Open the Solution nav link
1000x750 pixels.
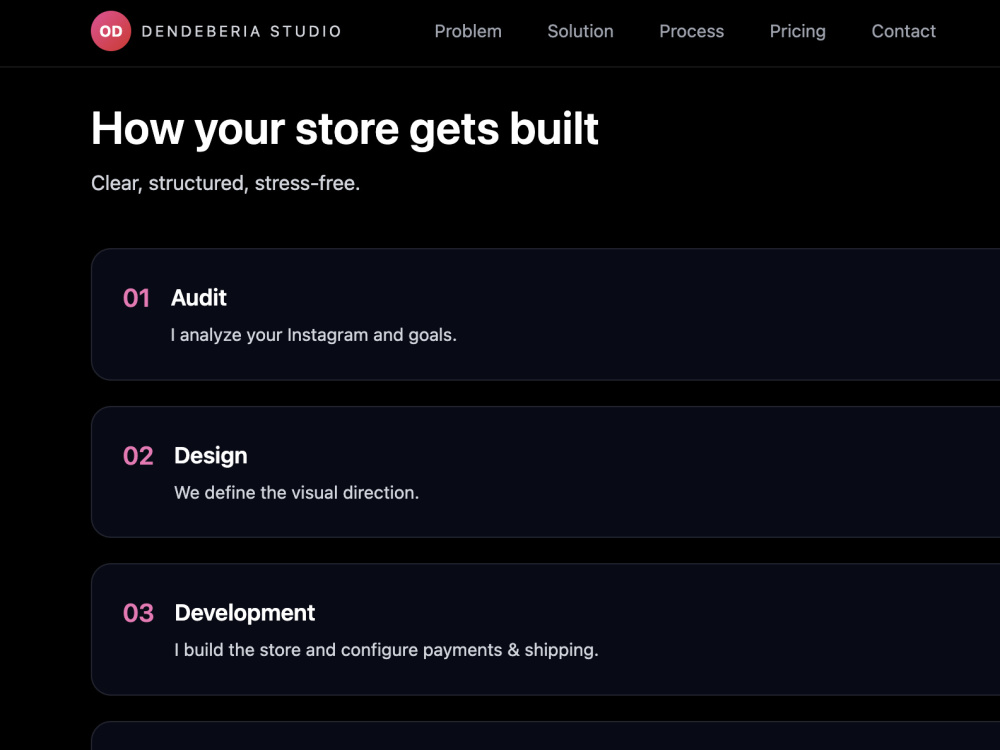click(580, 31)
